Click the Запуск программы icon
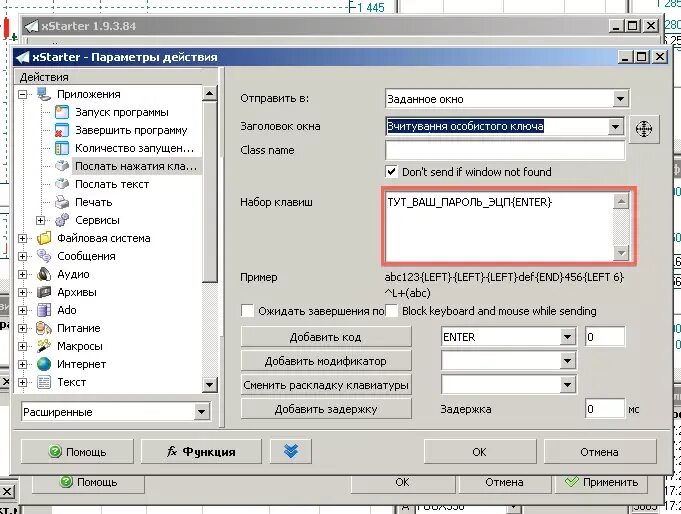This screenshot has width=681, height=514. 62,112
